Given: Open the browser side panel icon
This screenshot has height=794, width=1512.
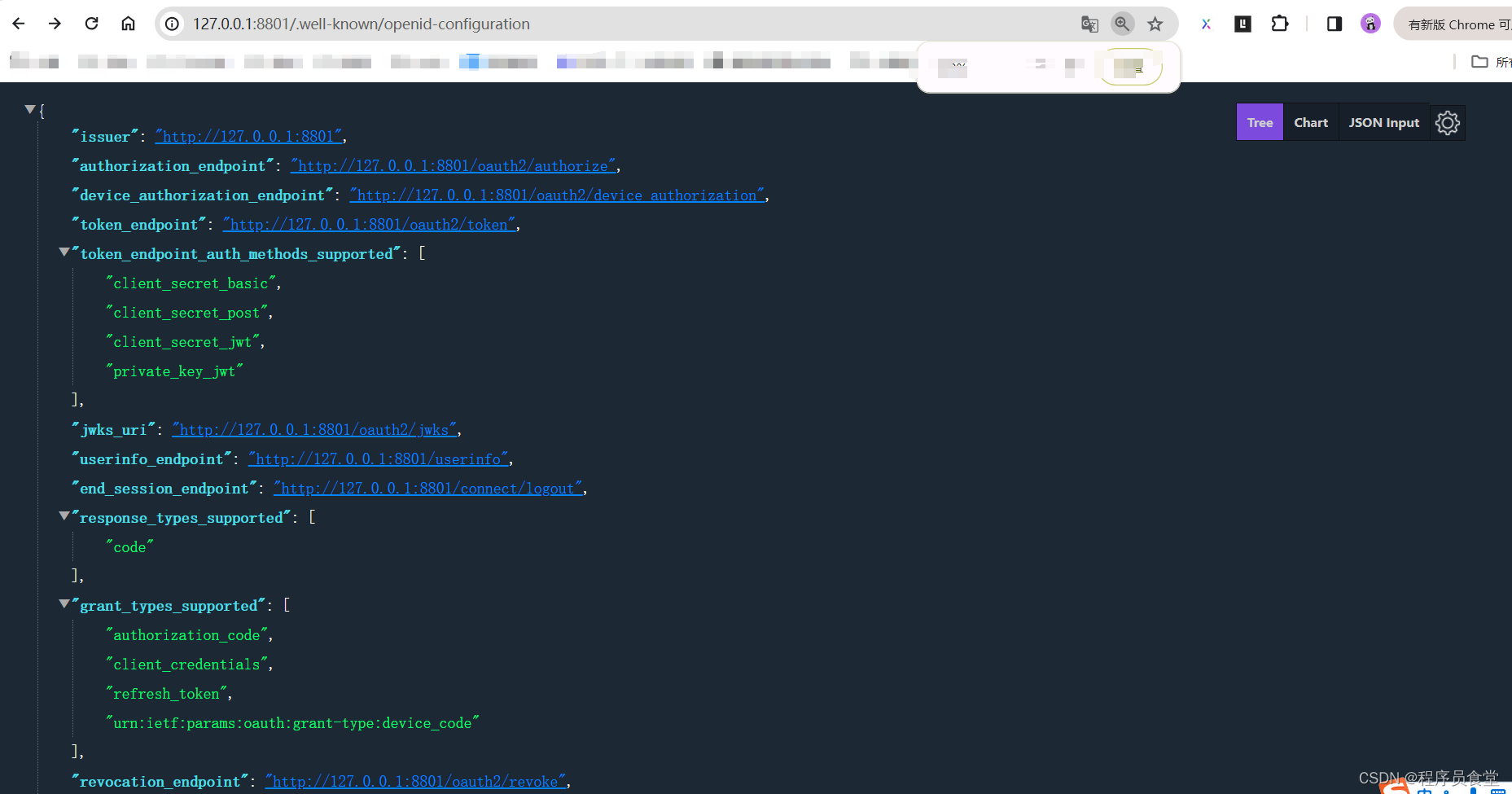Looking at the screenshot, I should pyautogui.click(x=1333, y=24).
